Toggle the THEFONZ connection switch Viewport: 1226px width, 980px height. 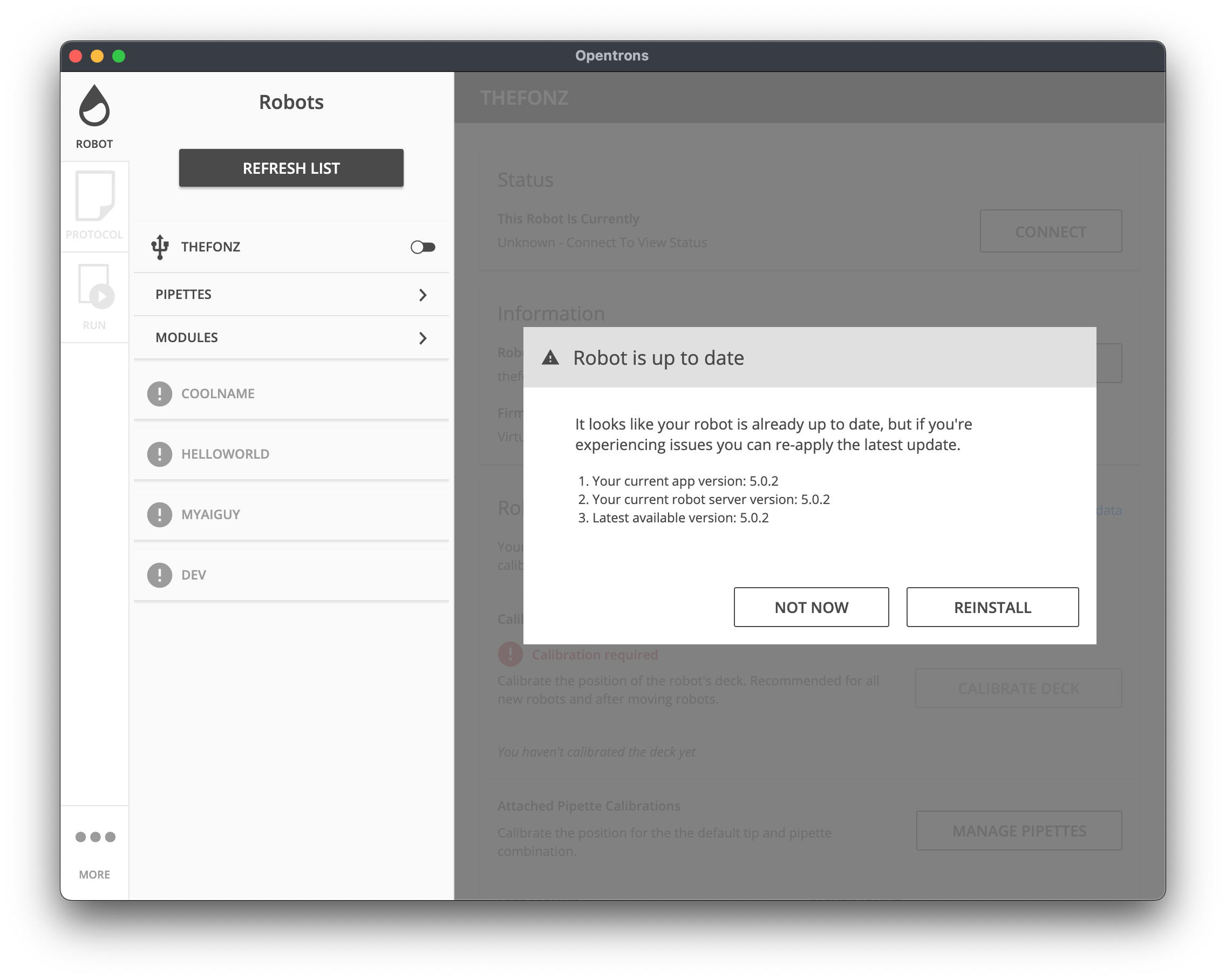pos(422,246)
